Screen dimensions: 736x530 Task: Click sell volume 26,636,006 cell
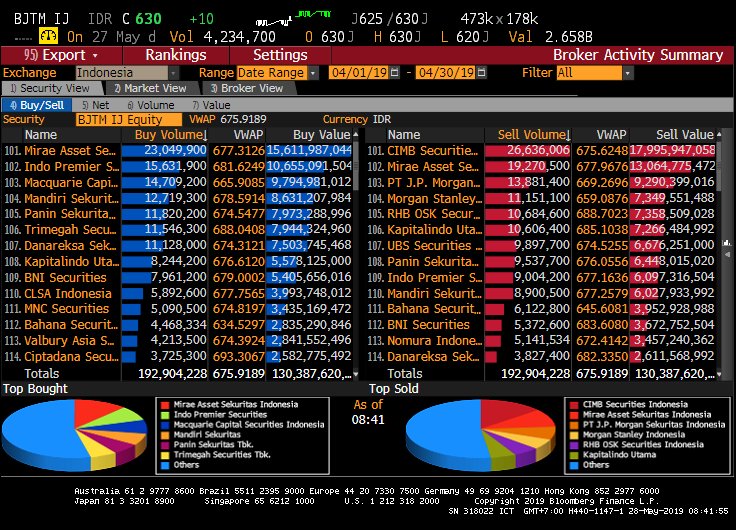point(528,150)
